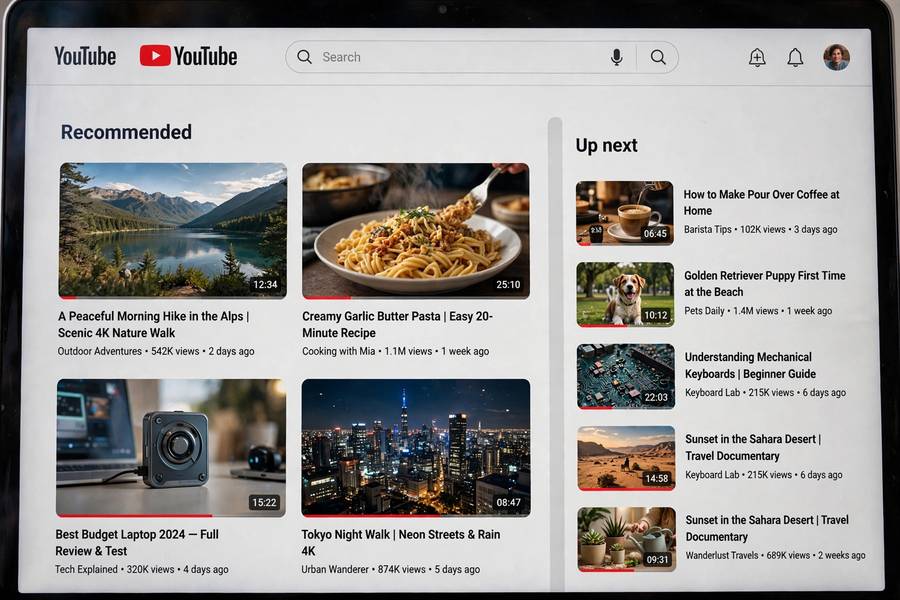Click the "22:03" duration badge
This screenshot has width=900, height=600.
pyautogui.click(x=656, y=397)
